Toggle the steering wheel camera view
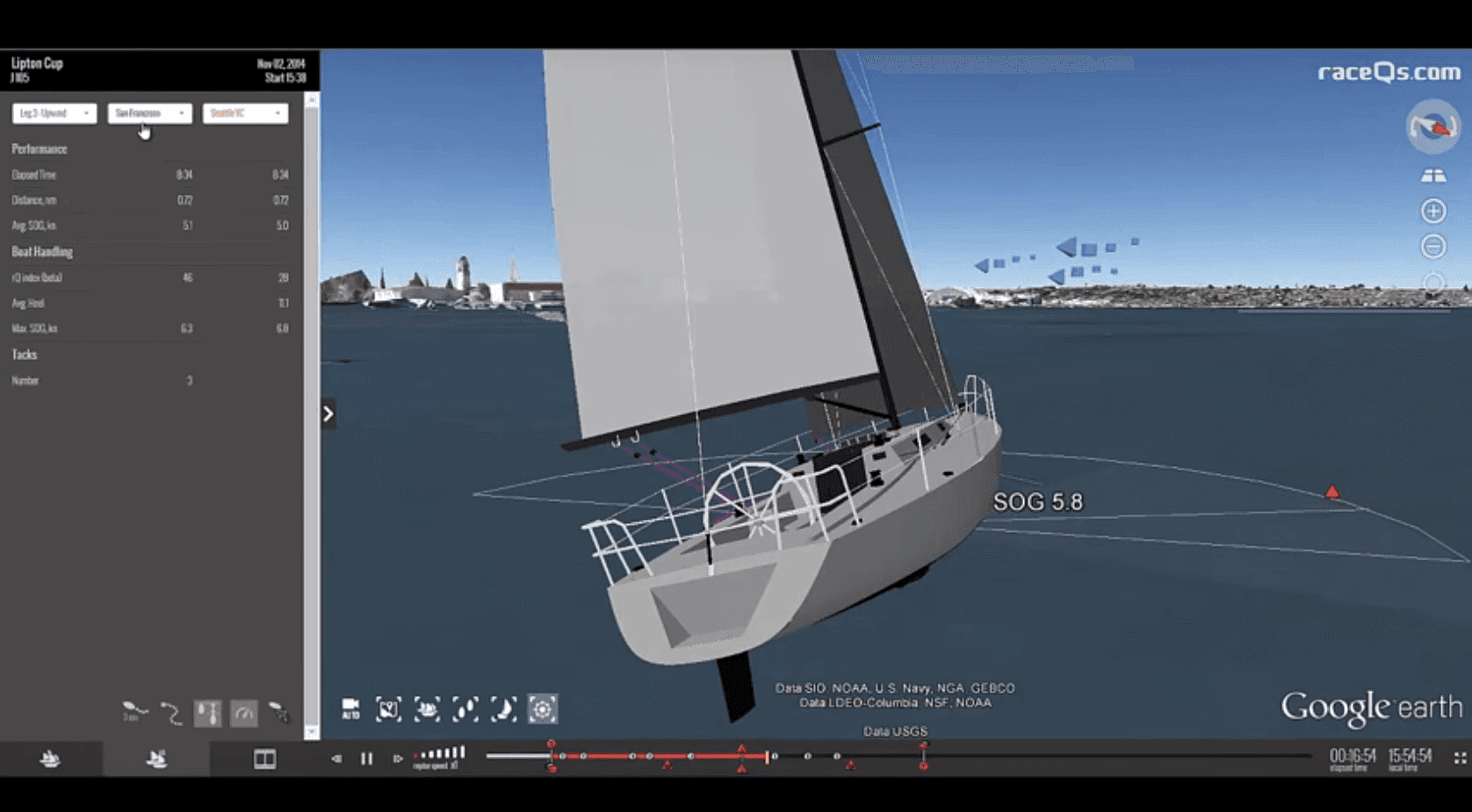Image resolution: width=1472 pixels, height=812 pixels. [x=542, y=709]
